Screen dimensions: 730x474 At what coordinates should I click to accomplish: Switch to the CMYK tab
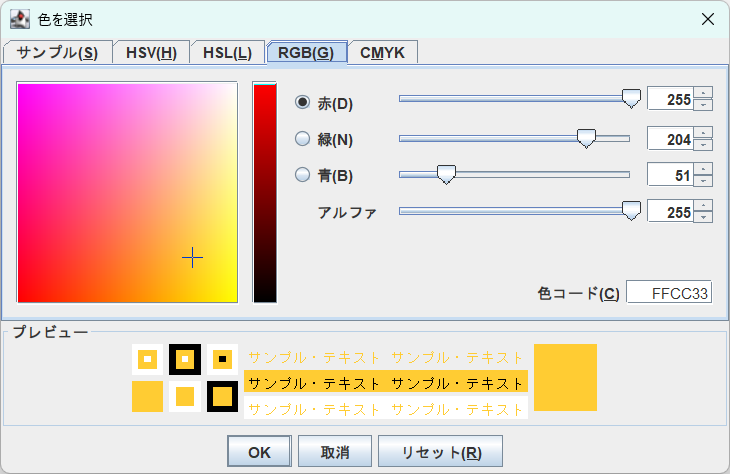(x=382, y=52)
